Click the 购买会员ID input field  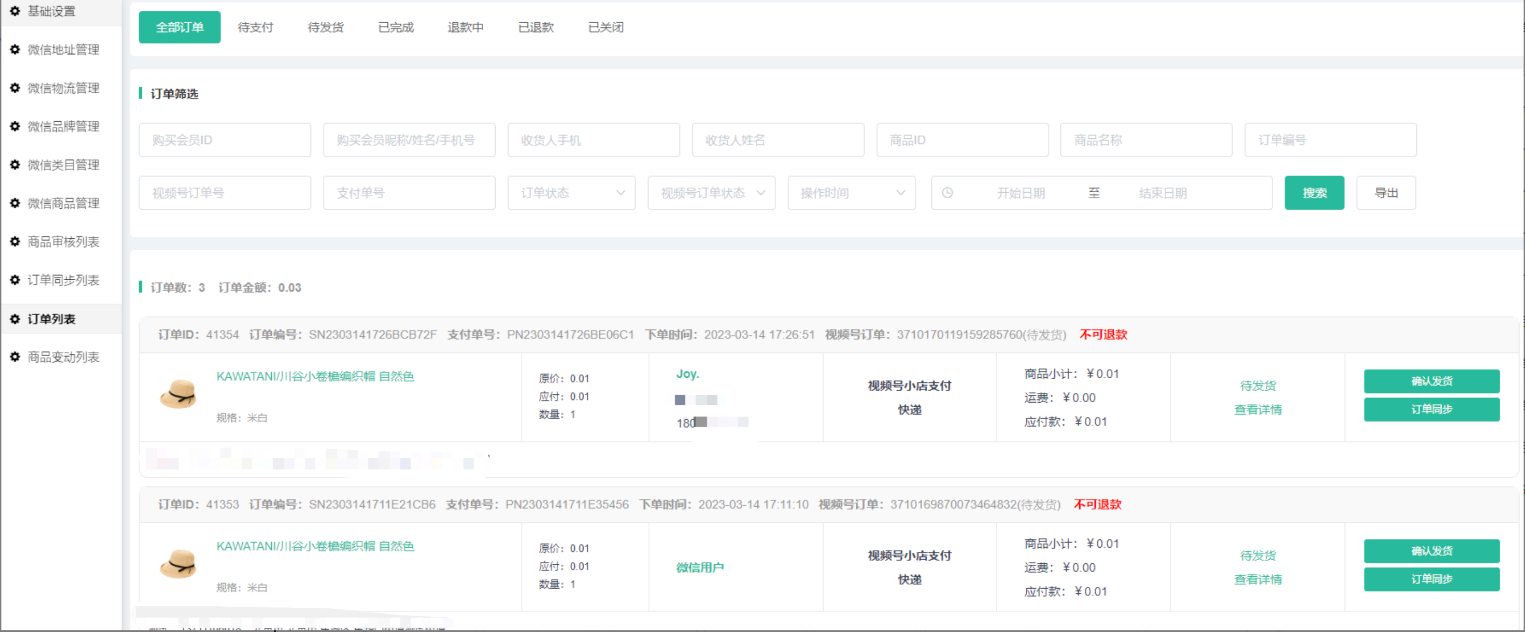pyautogui.click(x=225, y=140)
